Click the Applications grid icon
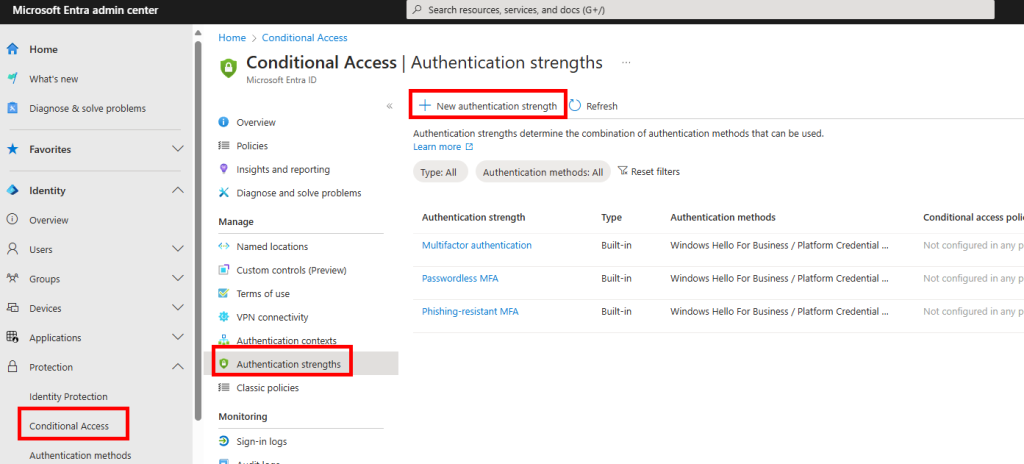Viewport: 1024px width, 464px height. tap(12, 337)
